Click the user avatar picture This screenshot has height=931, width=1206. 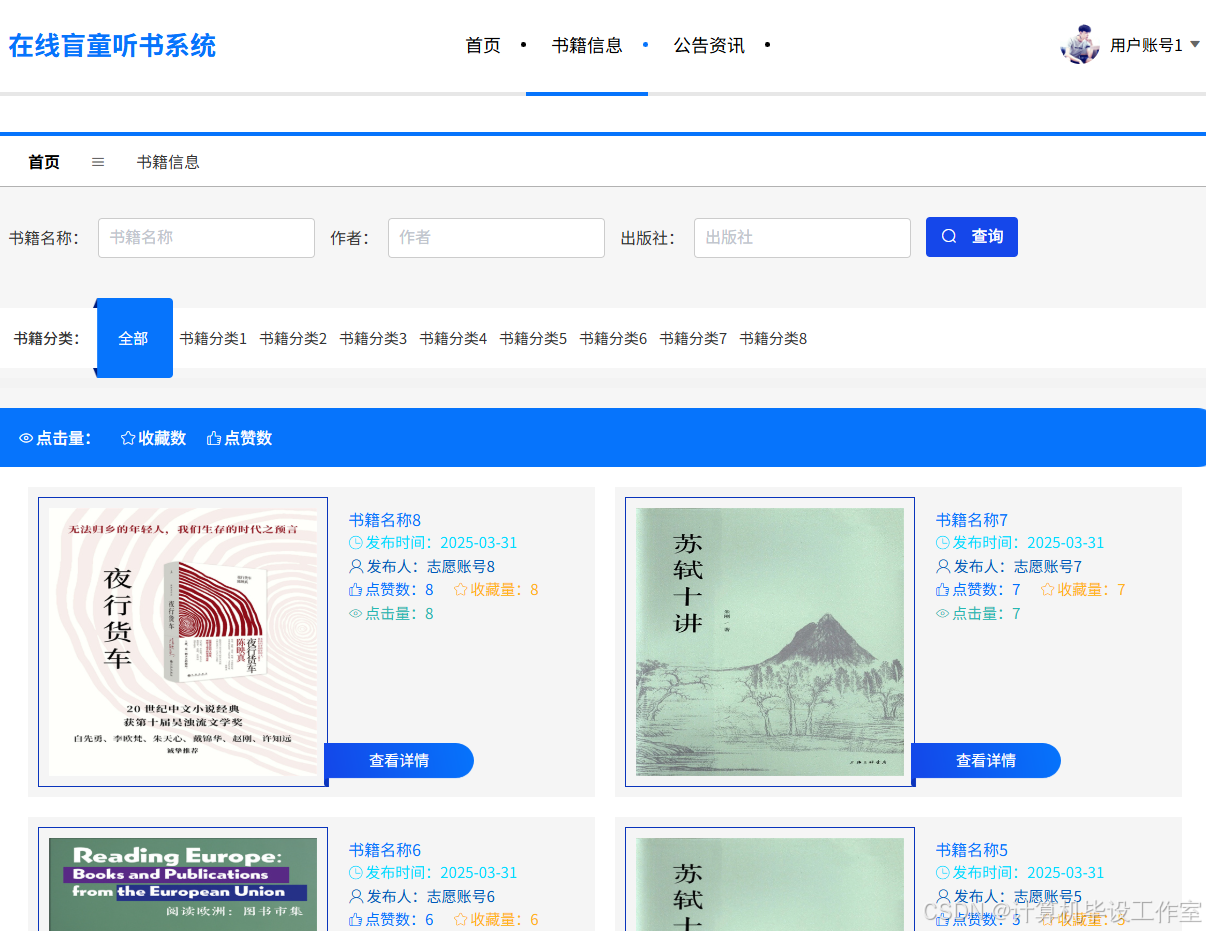click(x=1080, y=45)
